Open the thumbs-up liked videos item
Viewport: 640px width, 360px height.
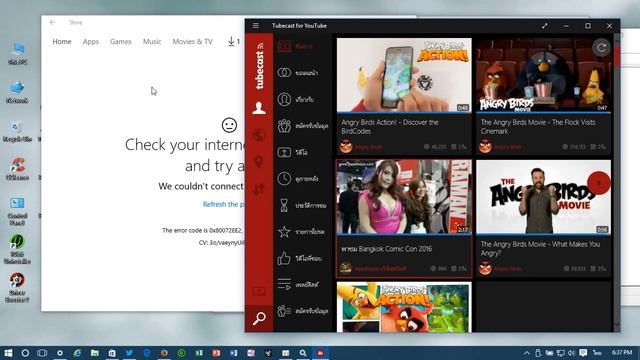302,258
